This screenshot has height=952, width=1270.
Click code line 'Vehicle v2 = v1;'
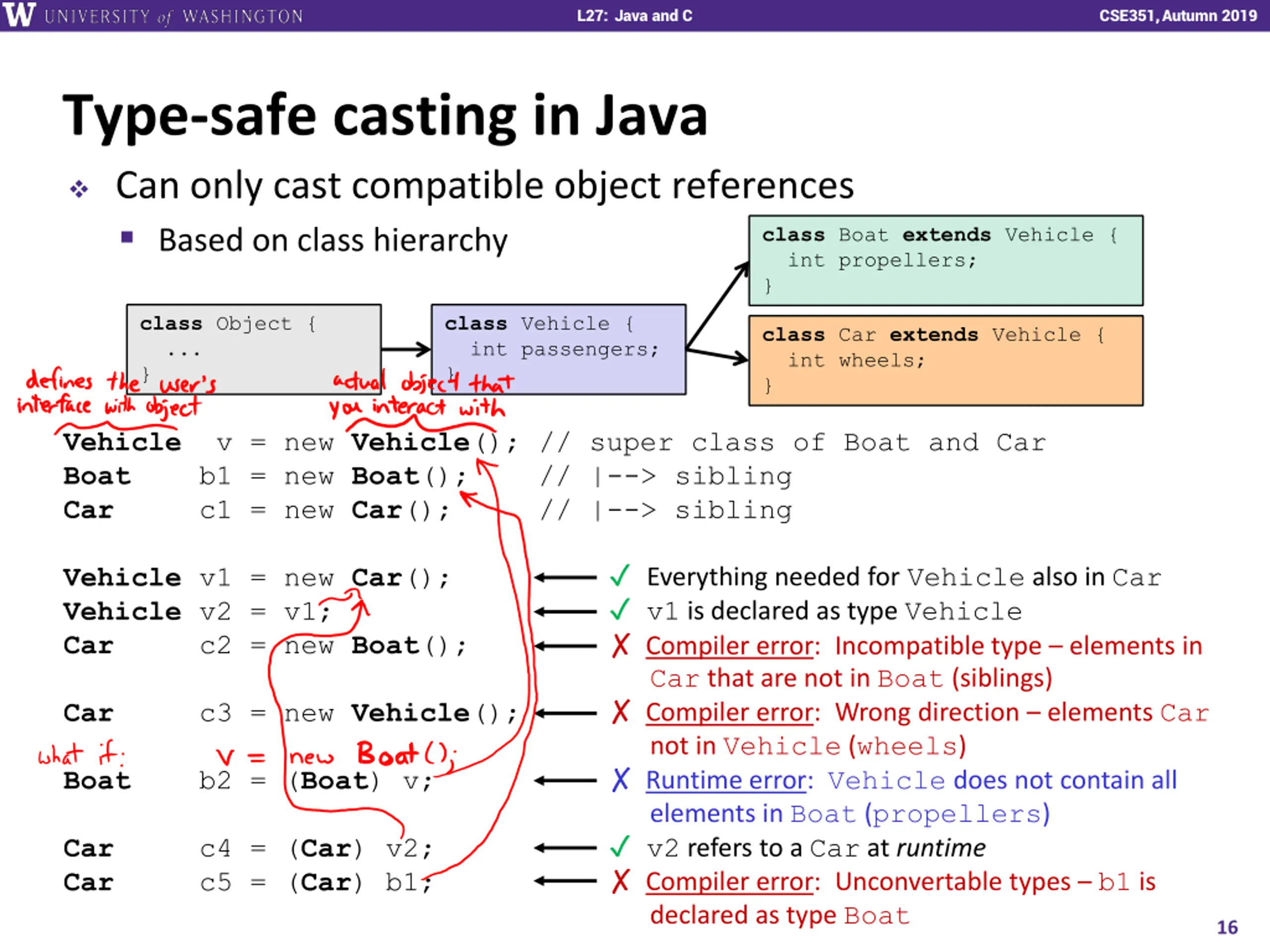197,612
